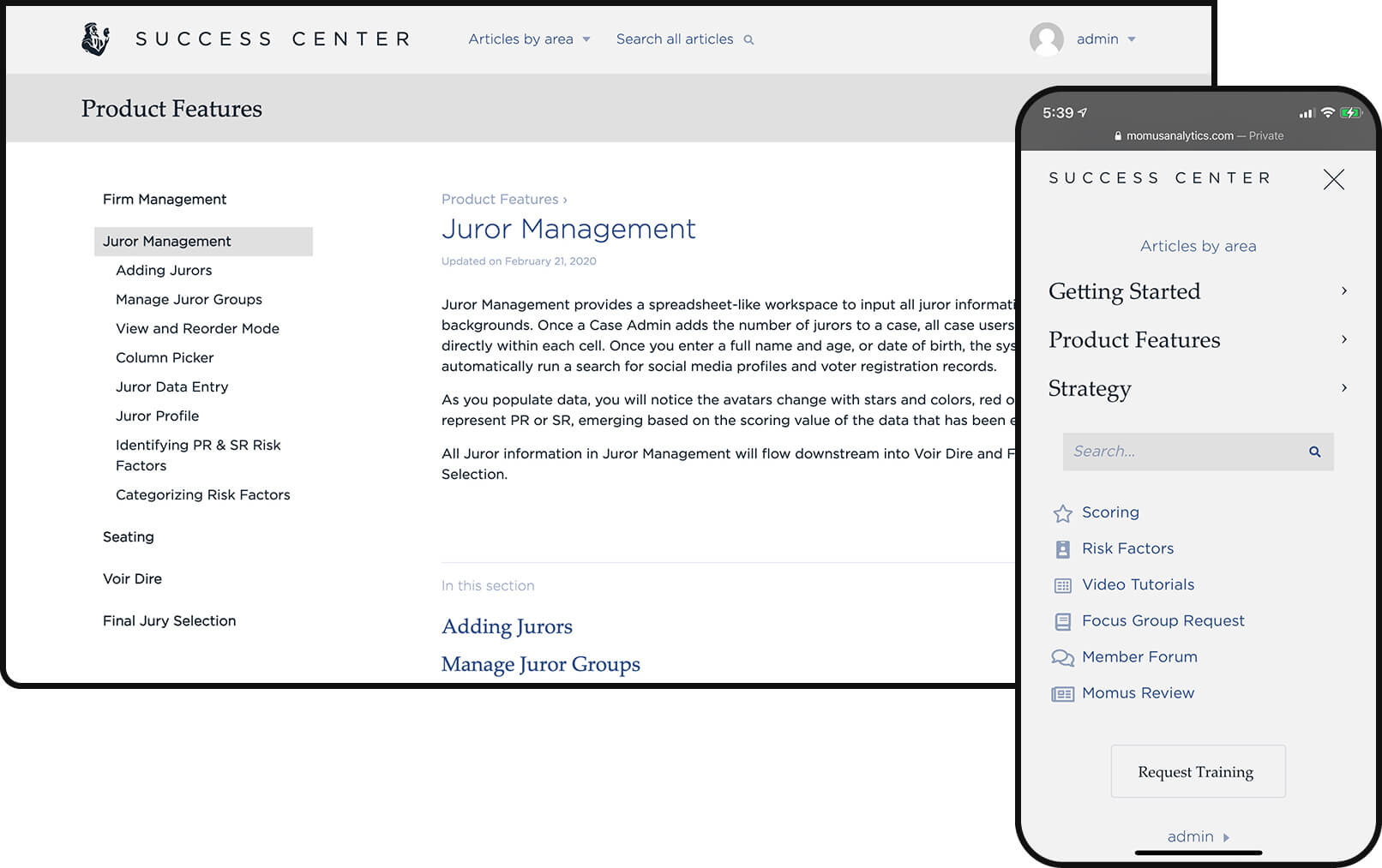Select Voir Dire in the sidebar

[x=132, y=578]
